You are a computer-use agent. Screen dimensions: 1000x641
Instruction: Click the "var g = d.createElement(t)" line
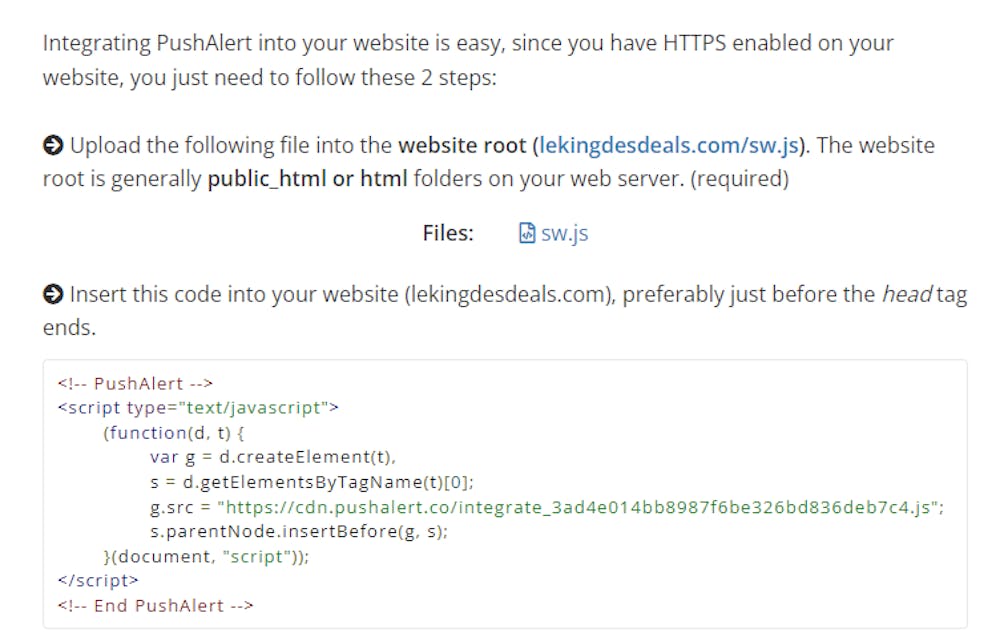pyautogui.click(x=273, y=457)
